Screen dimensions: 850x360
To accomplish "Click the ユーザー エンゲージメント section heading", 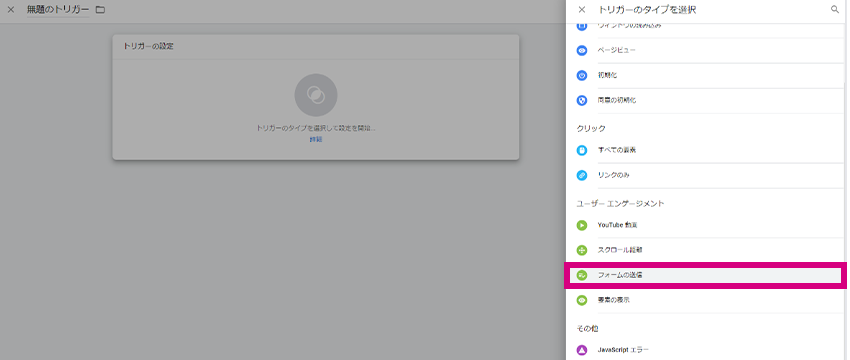I will 620,203.
